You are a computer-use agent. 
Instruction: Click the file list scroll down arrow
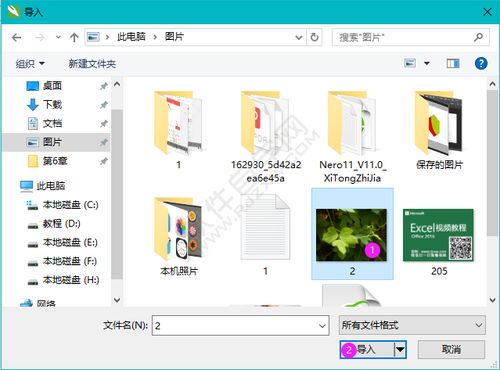(x=493, y=300)
